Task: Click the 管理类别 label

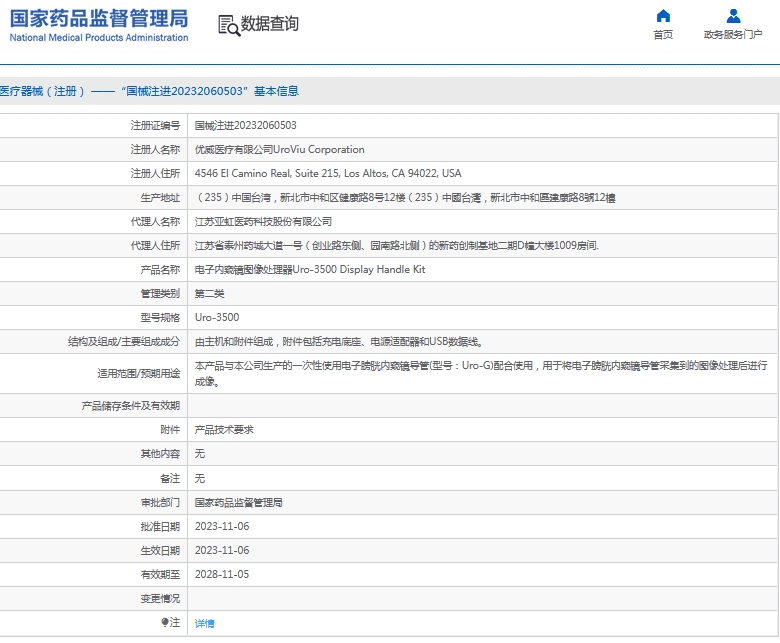Action: (x=160, y=293)
